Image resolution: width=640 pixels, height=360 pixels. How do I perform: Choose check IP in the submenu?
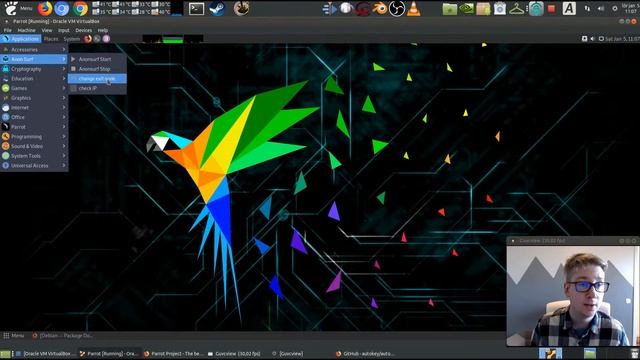(x=97, y=88)
